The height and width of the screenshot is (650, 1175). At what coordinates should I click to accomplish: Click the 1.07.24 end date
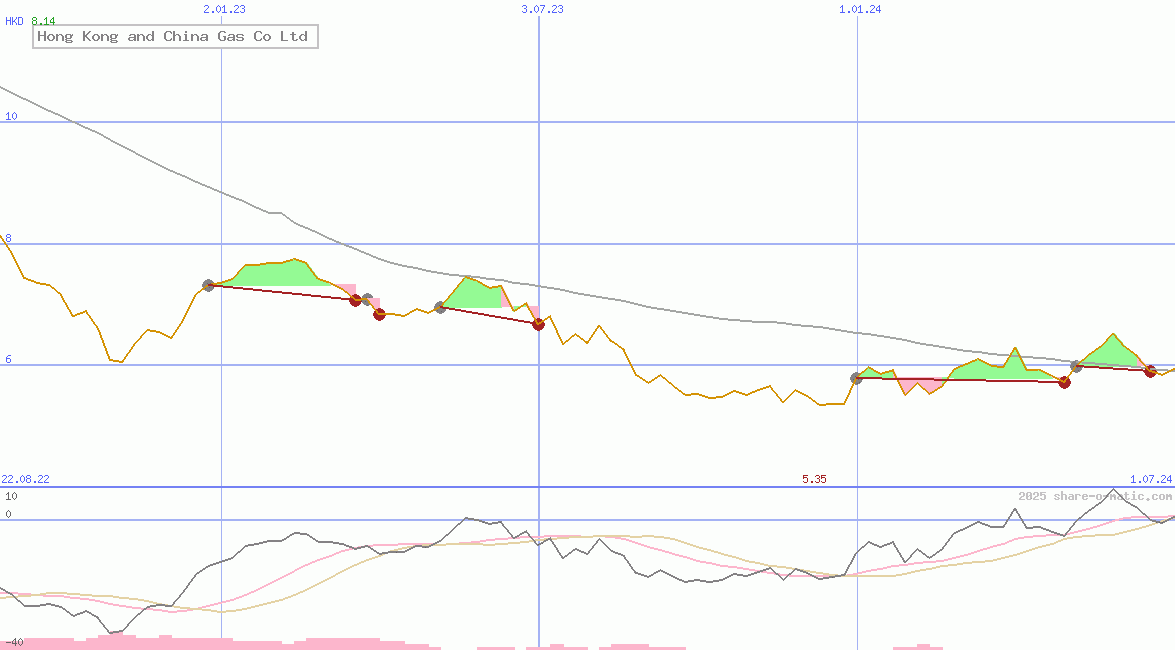tap(1151, 479)
